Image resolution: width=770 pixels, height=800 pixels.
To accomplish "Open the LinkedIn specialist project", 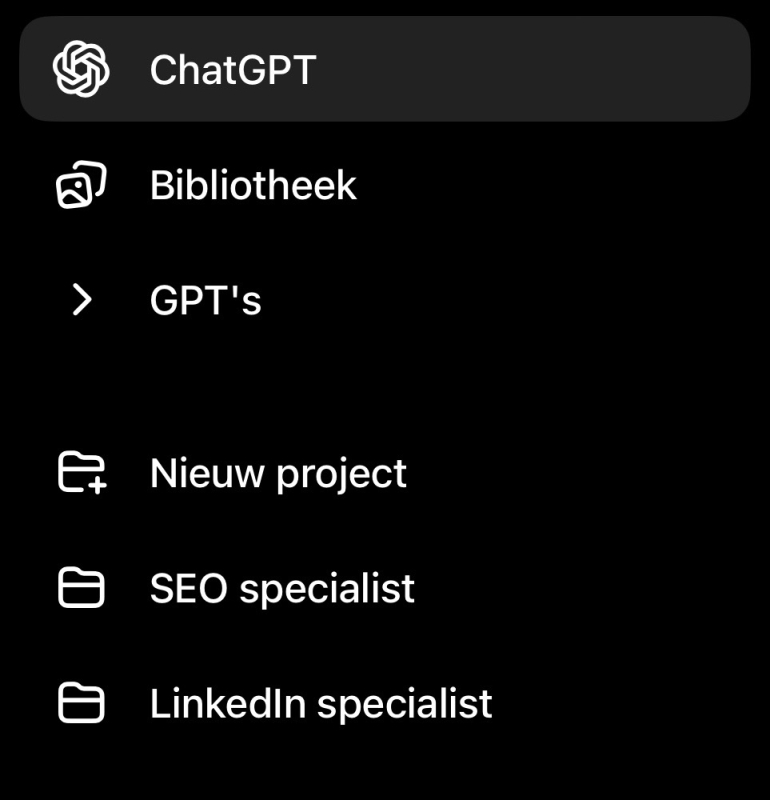I will 321,704.
